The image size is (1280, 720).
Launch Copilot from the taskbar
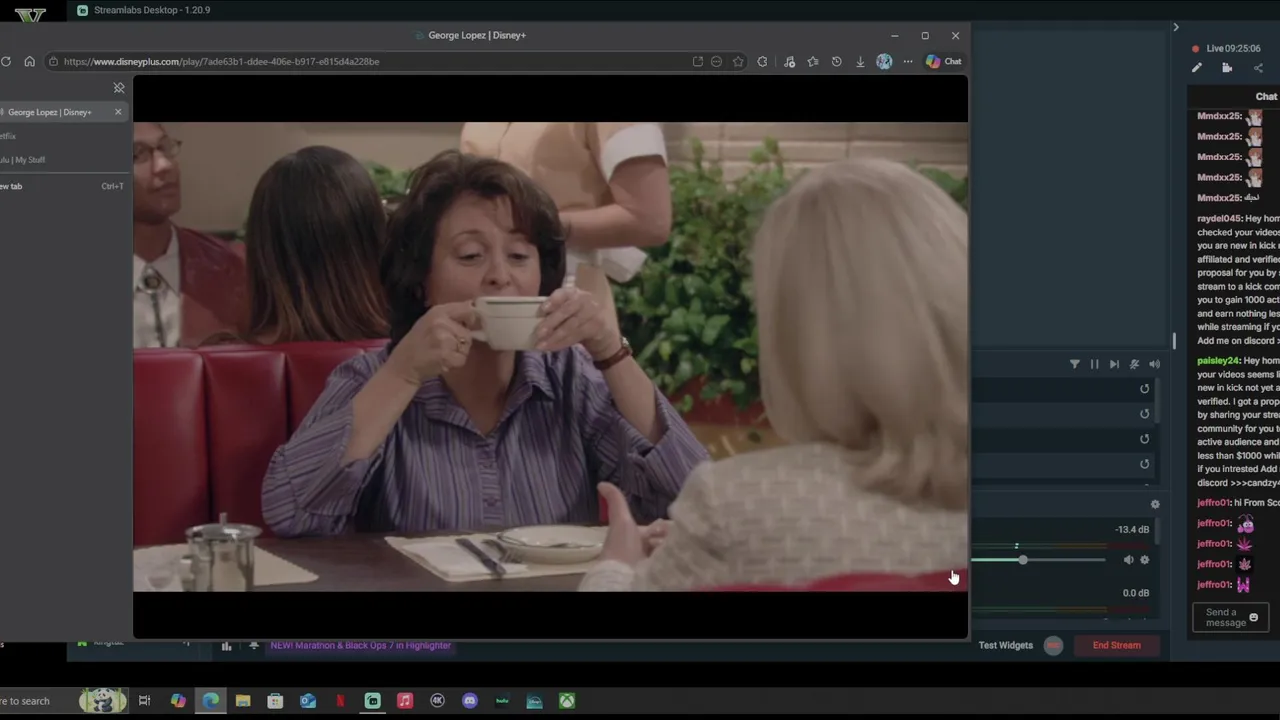(x=178, y=701)
